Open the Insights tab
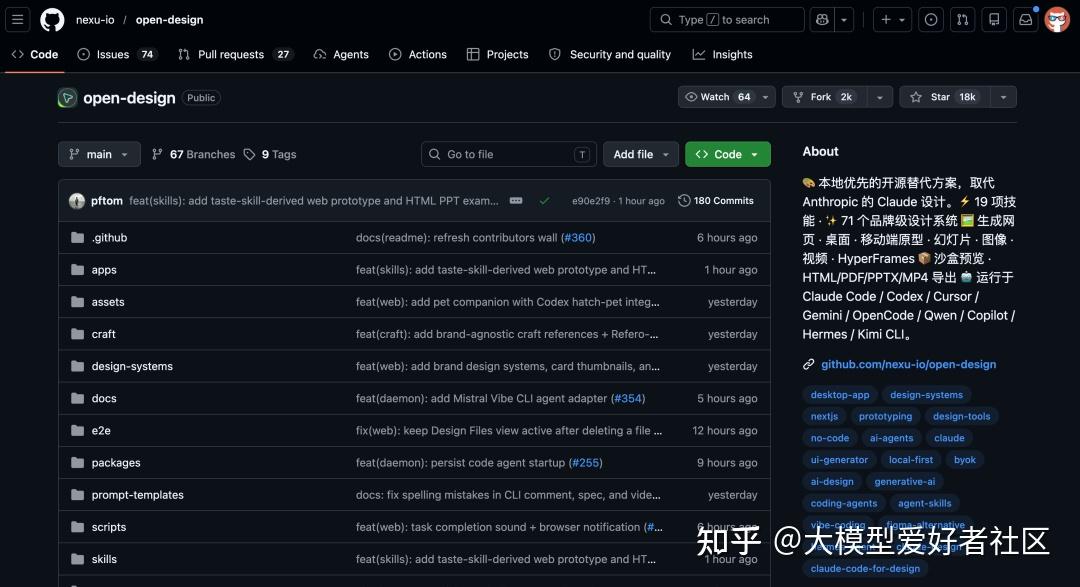1080x587 pixels. pyautogui.click(x=722, y=54)
